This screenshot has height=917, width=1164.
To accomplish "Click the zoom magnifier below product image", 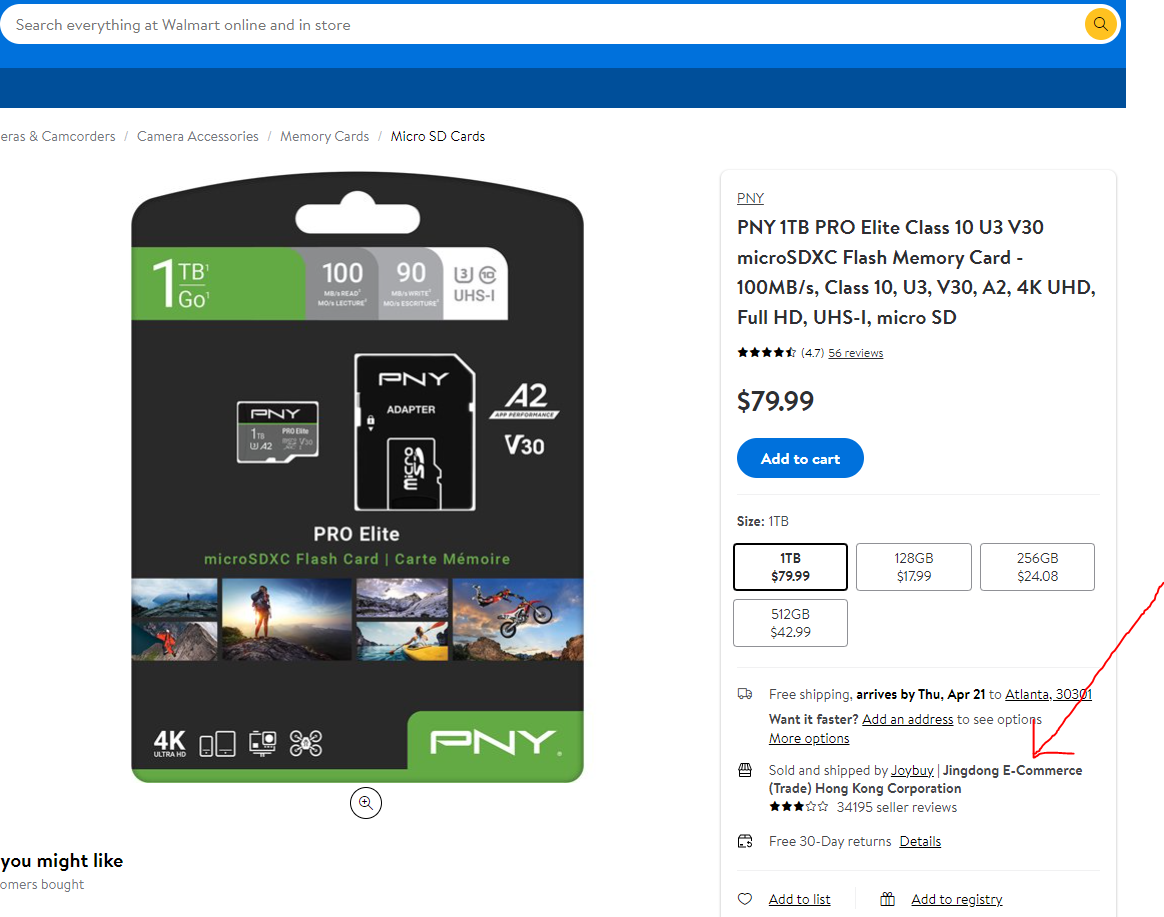I will 366,803.
